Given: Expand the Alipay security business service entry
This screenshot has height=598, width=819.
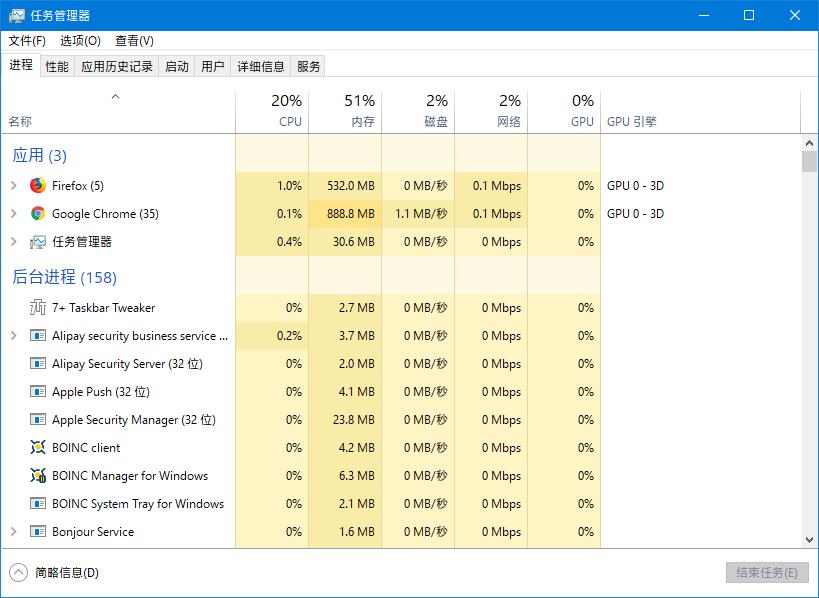Looking at the screenshot, I should (13, 335).
